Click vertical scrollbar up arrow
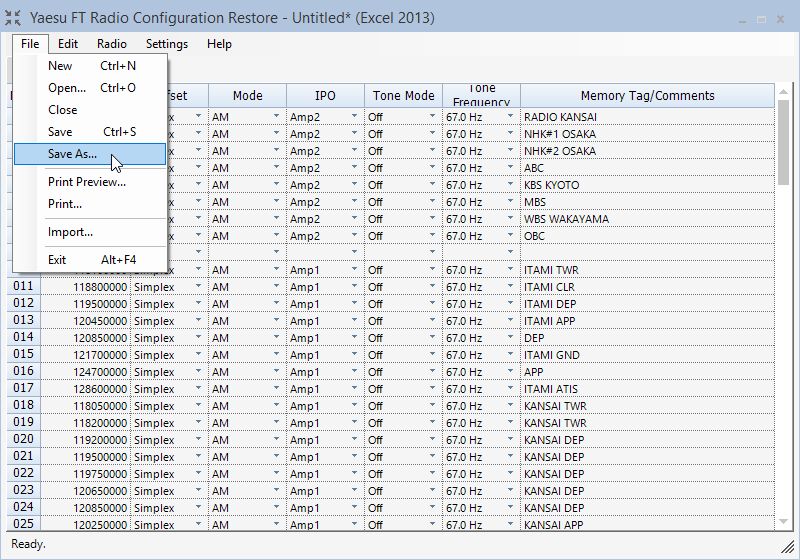This screenshot has height=560, width=800. 783,92
